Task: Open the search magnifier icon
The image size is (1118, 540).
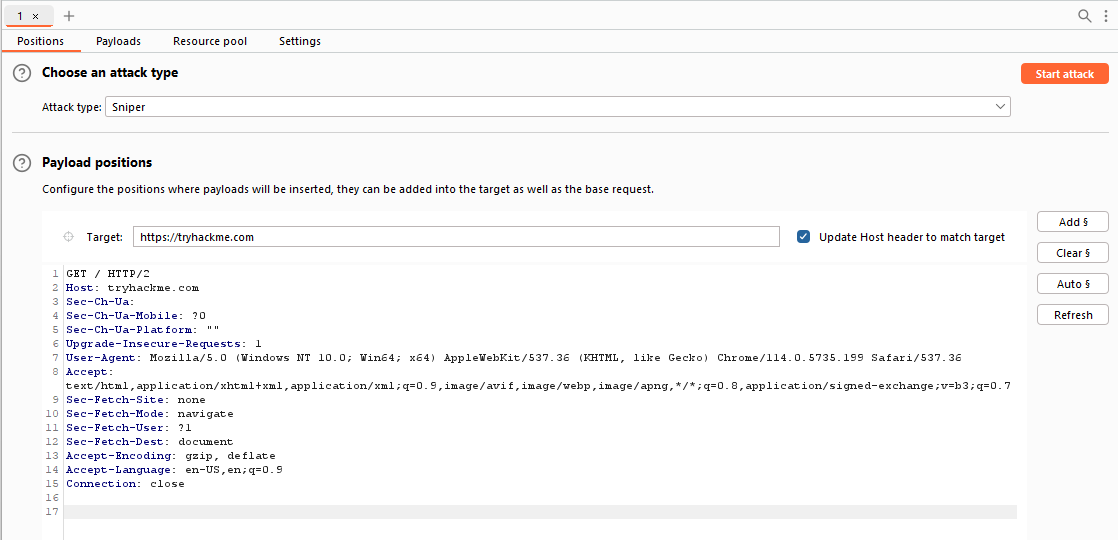Action: click(x=1084, y=16)
